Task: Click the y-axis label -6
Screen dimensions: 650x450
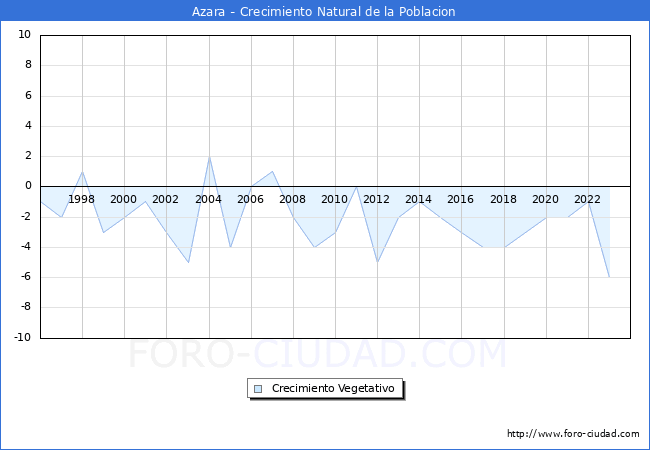Action: tap(25, 277)
